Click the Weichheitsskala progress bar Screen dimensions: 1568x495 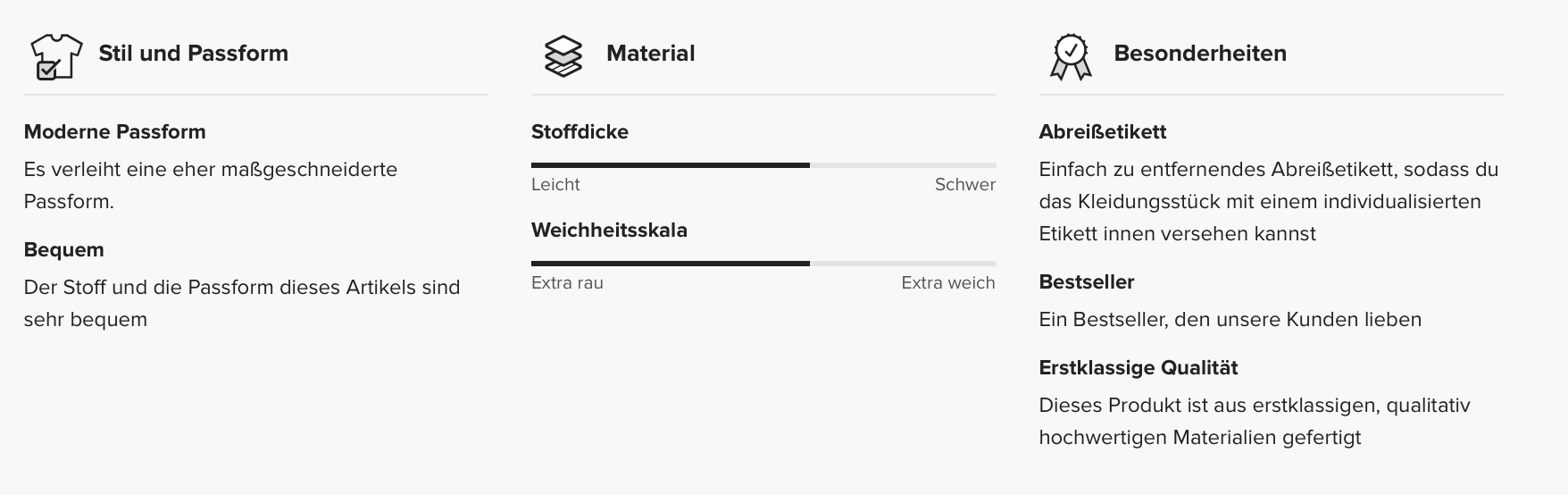coord(763,264)
